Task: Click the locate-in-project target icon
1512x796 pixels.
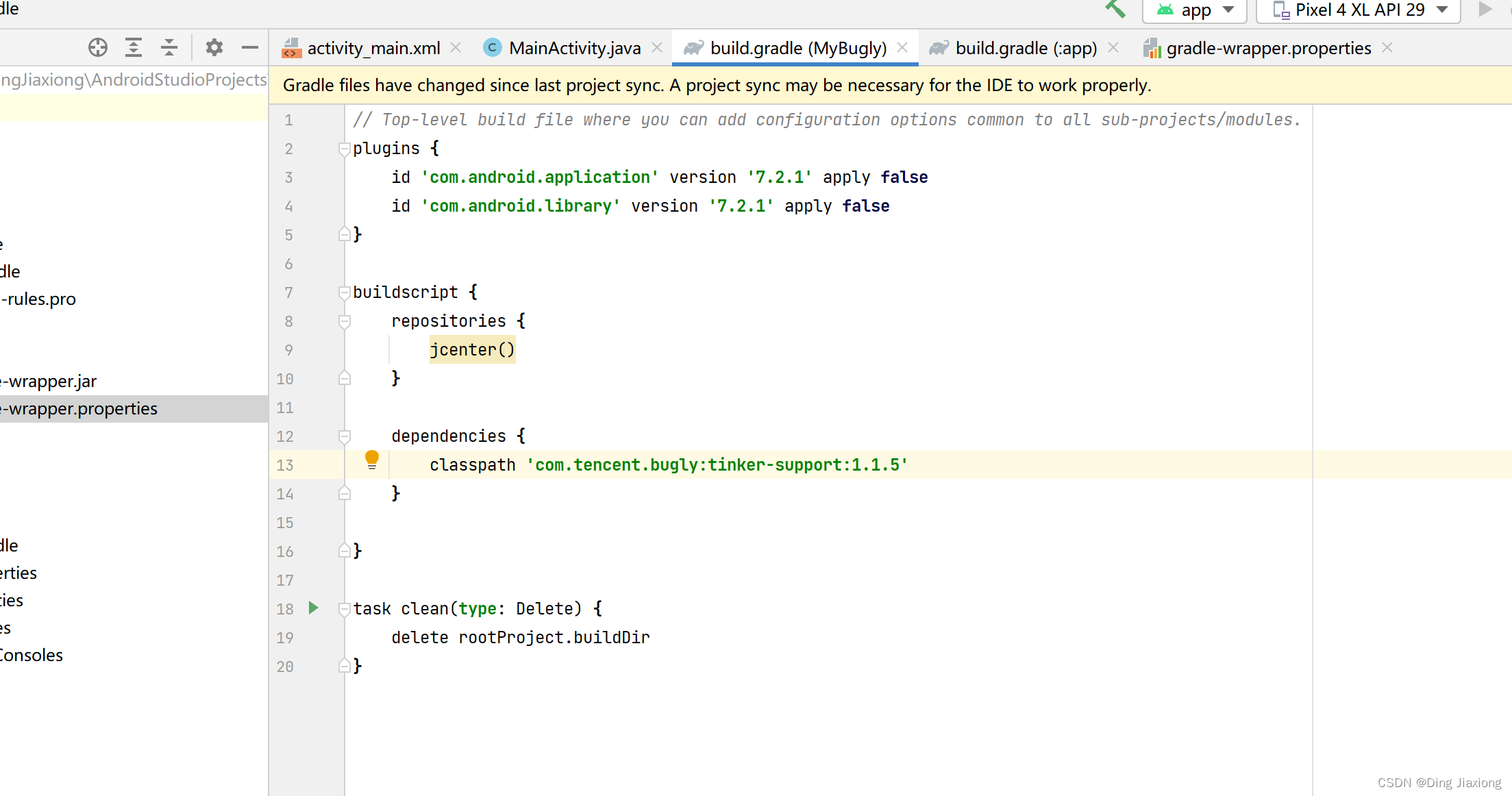Action: [x=98, y=47]
